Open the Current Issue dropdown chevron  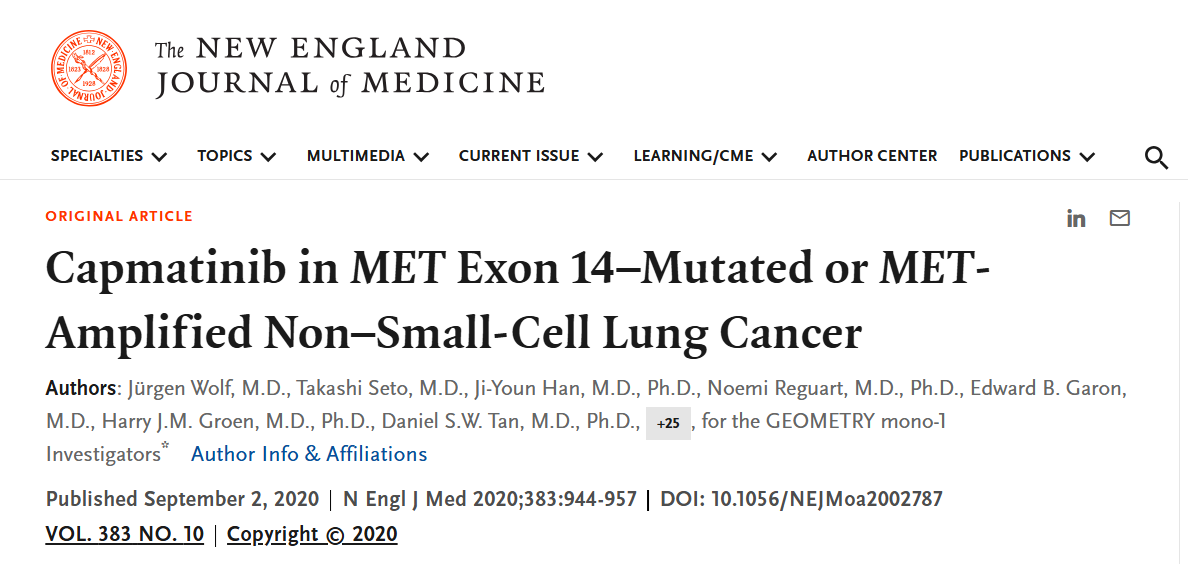(x=596, y=157)
